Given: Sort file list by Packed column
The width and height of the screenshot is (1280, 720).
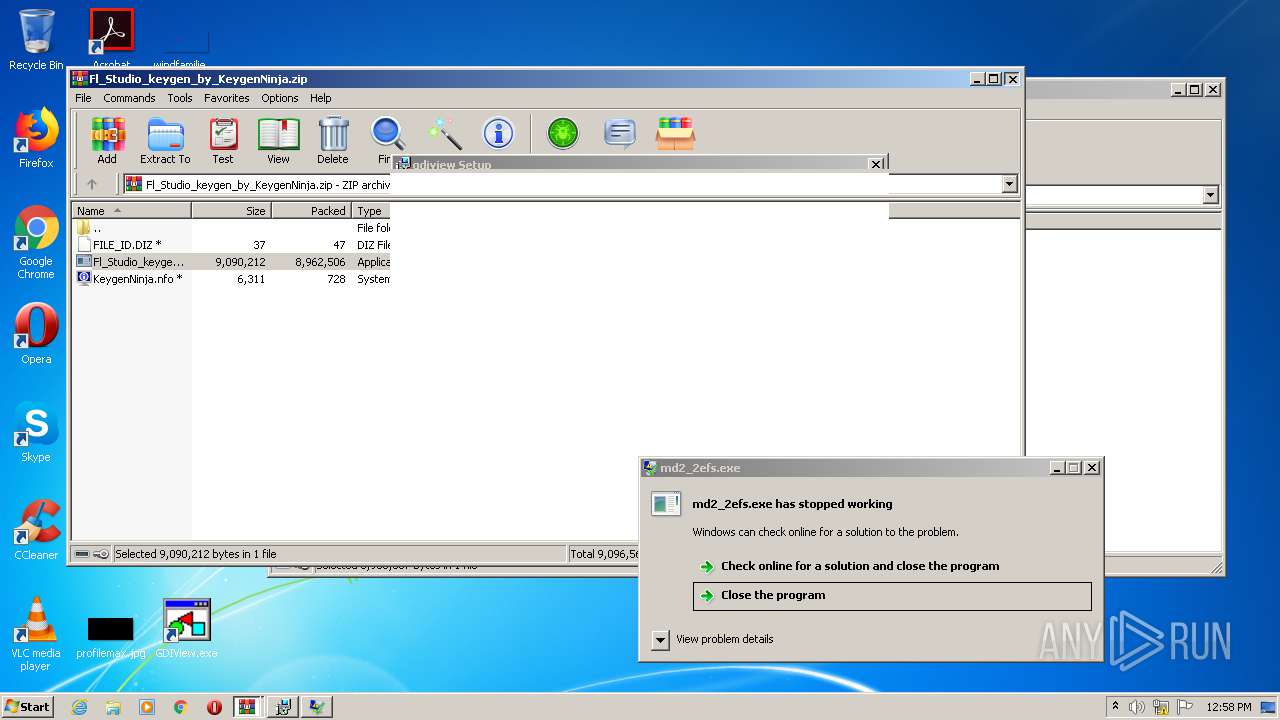Looking at the screenshot, I should click(x=311, y=211).
